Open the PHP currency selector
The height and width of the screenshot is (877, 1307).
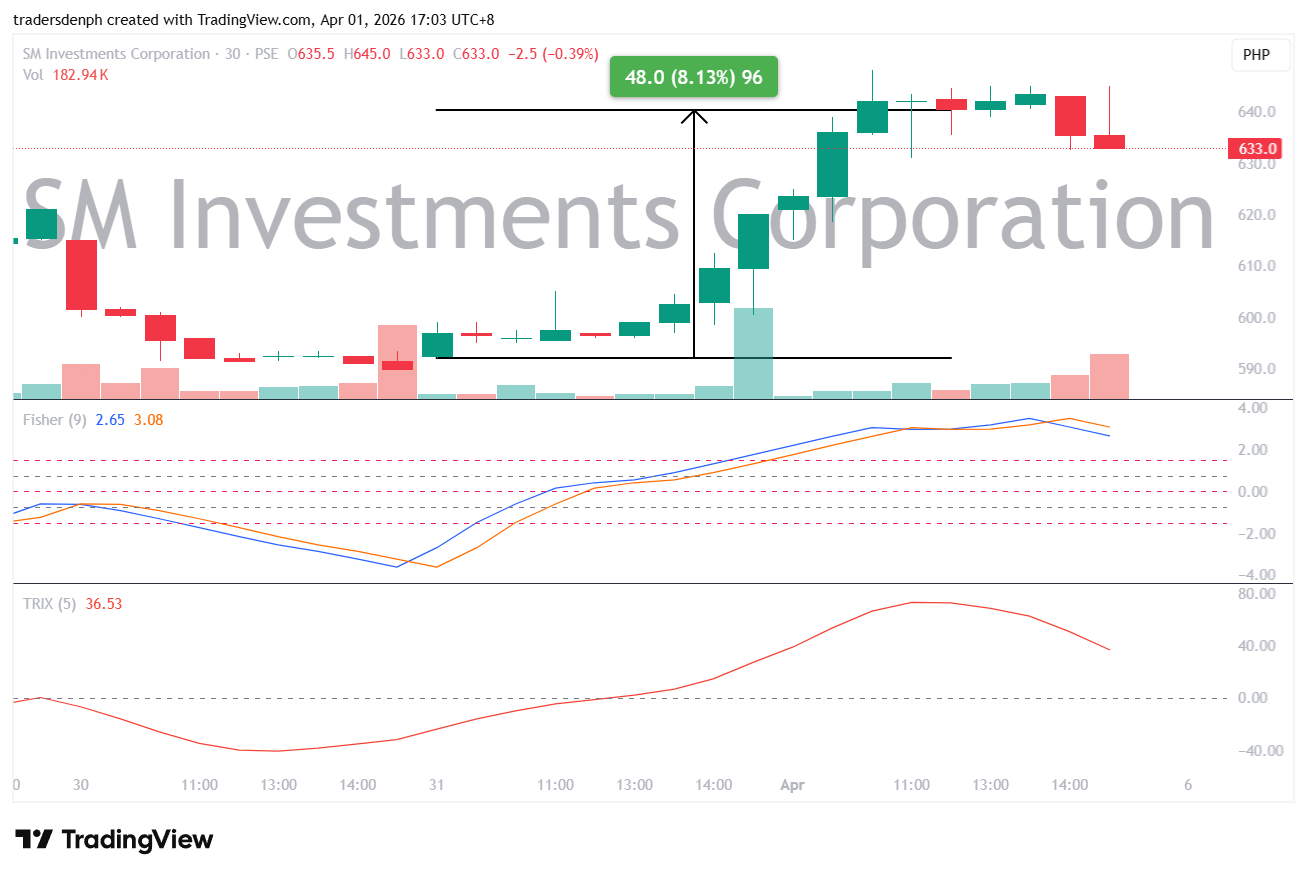pos(1256,55)
